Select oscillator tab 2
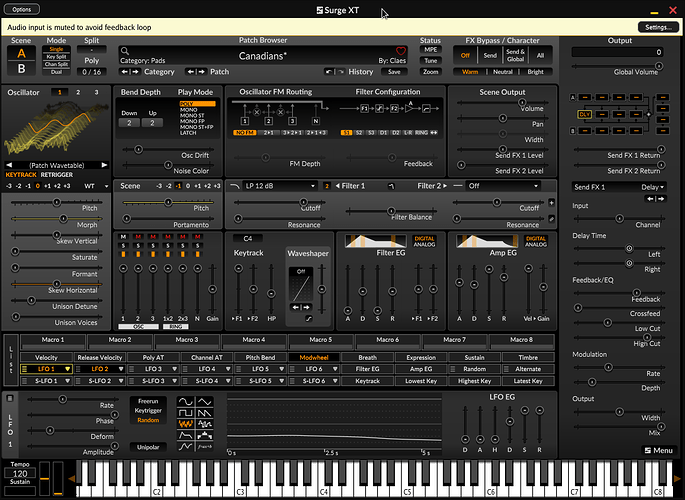This screenshot has width=685, height=500. tap(78, 92)
